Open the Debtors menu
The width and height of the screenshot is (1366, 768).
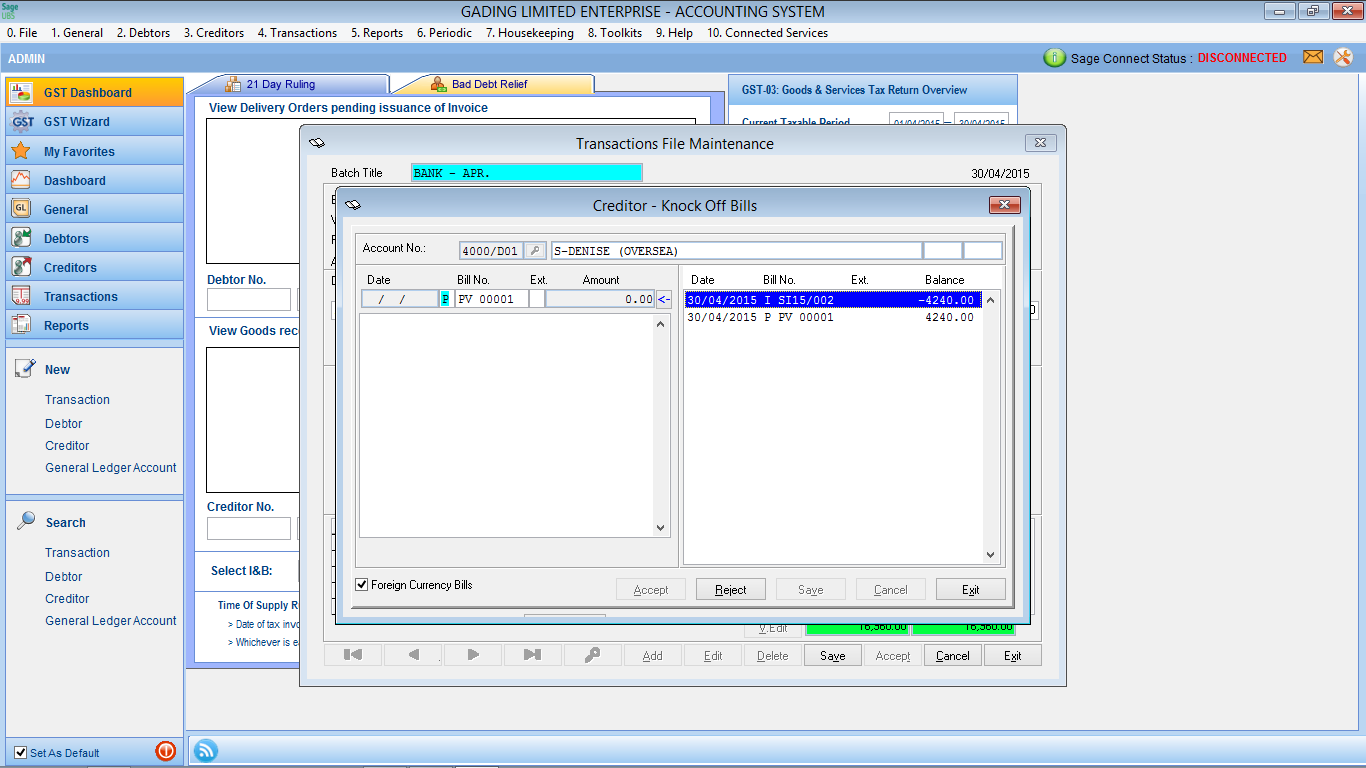pyautogui.click(x=143, y=33)
